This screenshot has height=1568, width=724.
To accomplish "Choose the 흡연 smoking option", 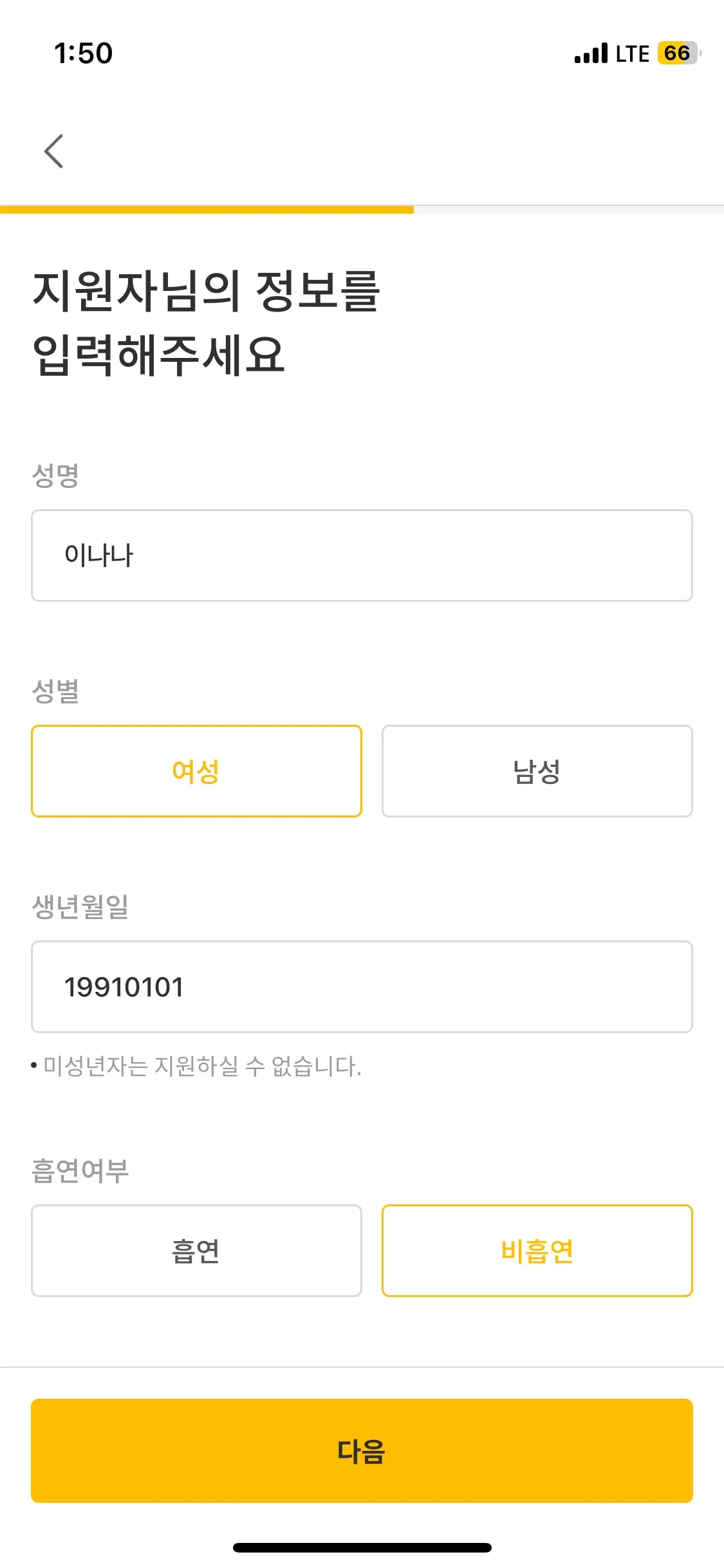I will (196, 1251).
